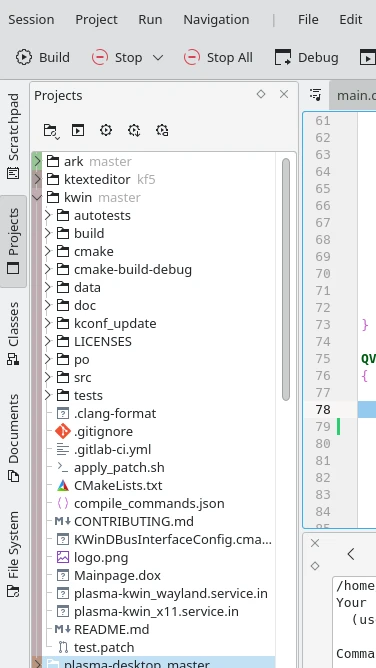Click the Debug toolbar button

pos(307,58)
